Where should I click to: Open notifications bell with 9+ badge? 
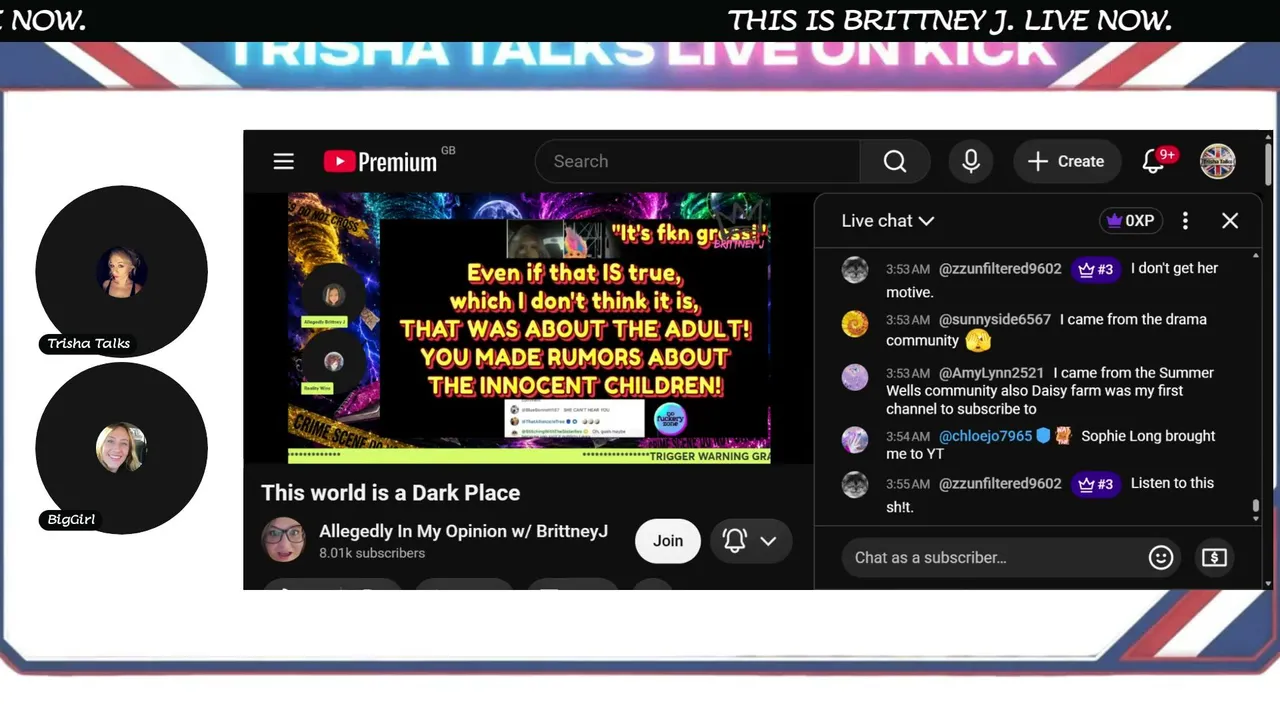[1154, 161]
